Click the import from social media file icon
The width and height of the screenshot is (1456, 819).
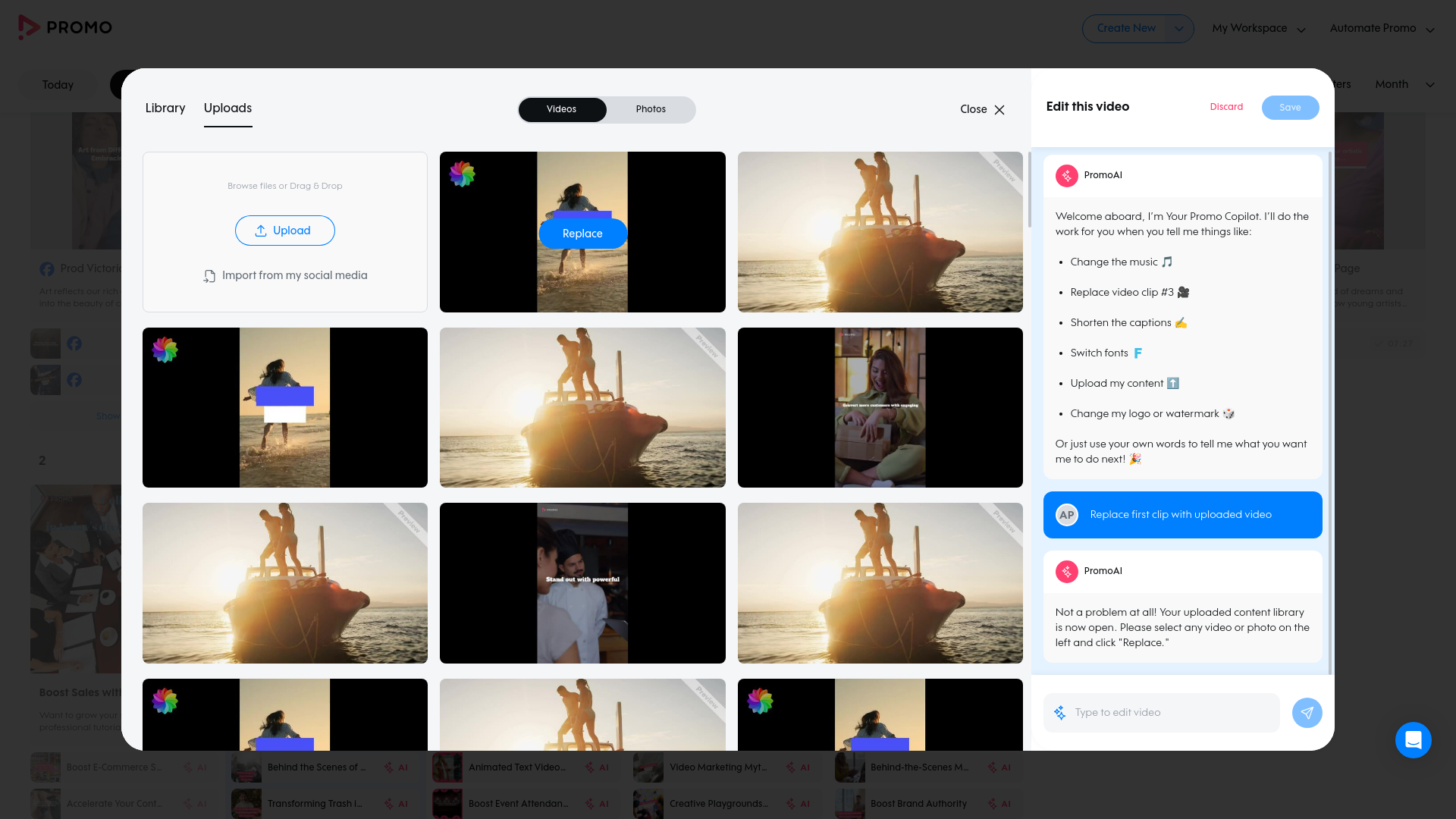[209, 276]
